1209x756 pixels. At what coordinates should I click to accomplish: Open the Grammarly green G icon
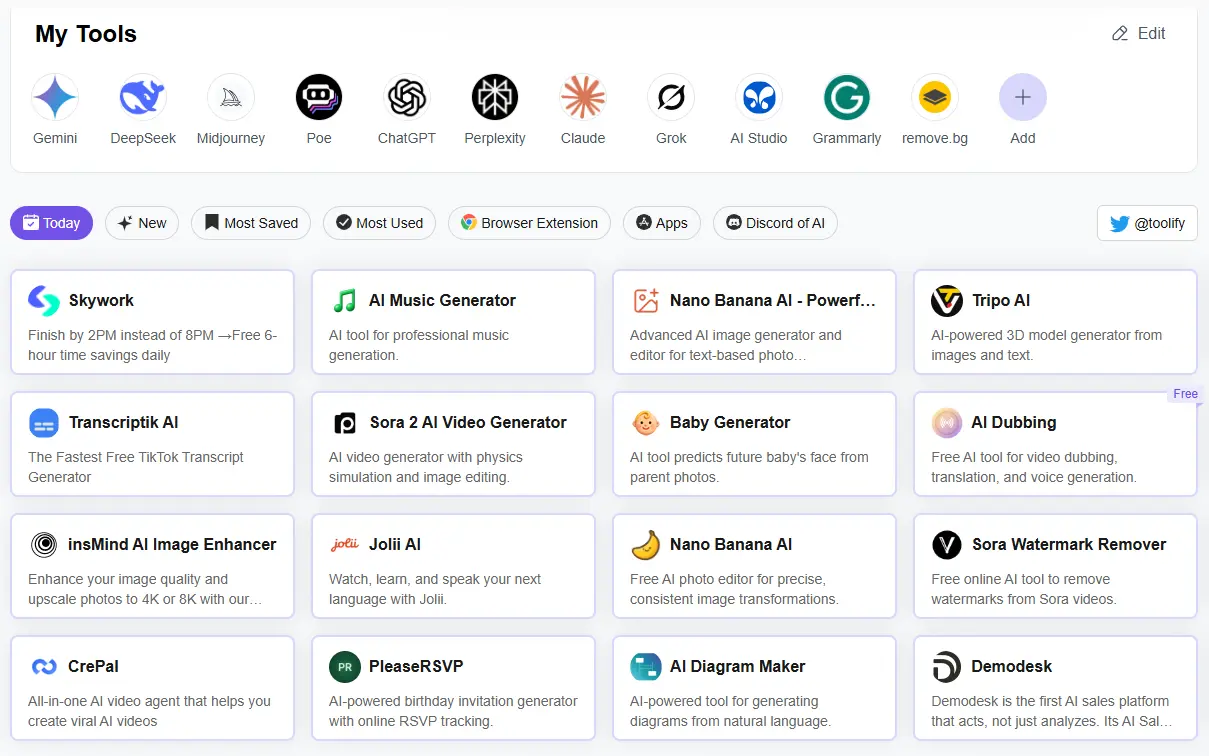847,97
